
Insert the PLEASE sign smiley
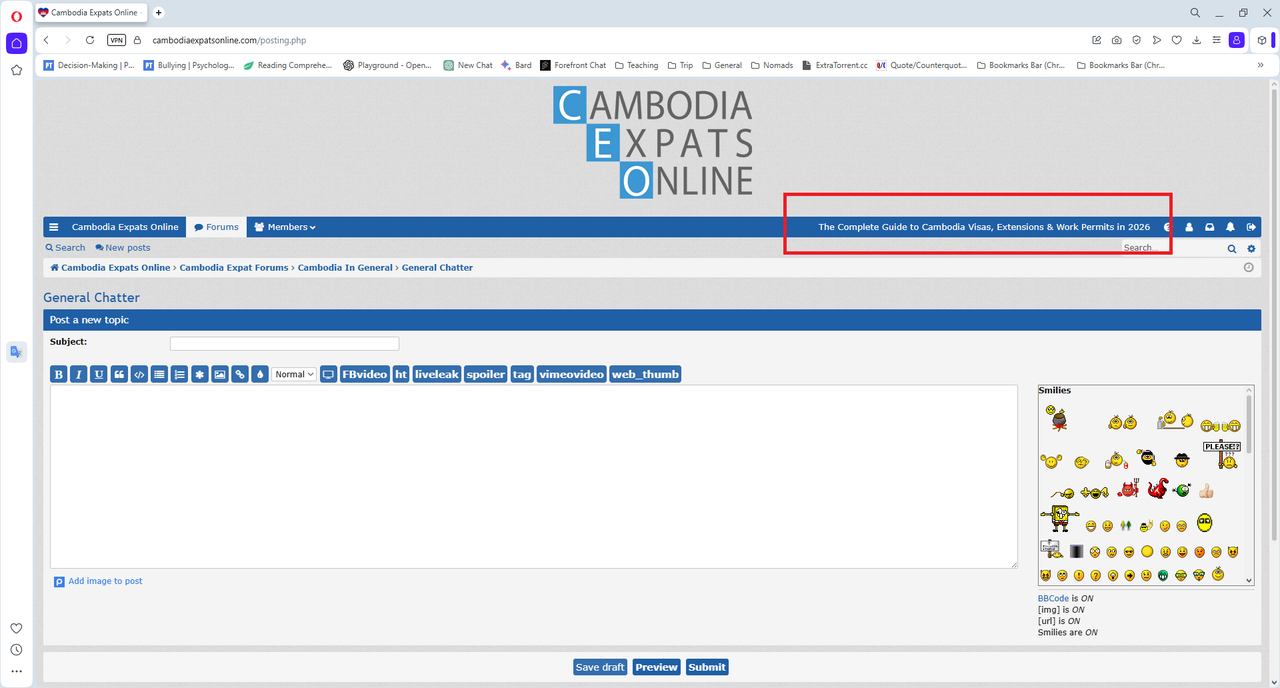point(1222,454)
